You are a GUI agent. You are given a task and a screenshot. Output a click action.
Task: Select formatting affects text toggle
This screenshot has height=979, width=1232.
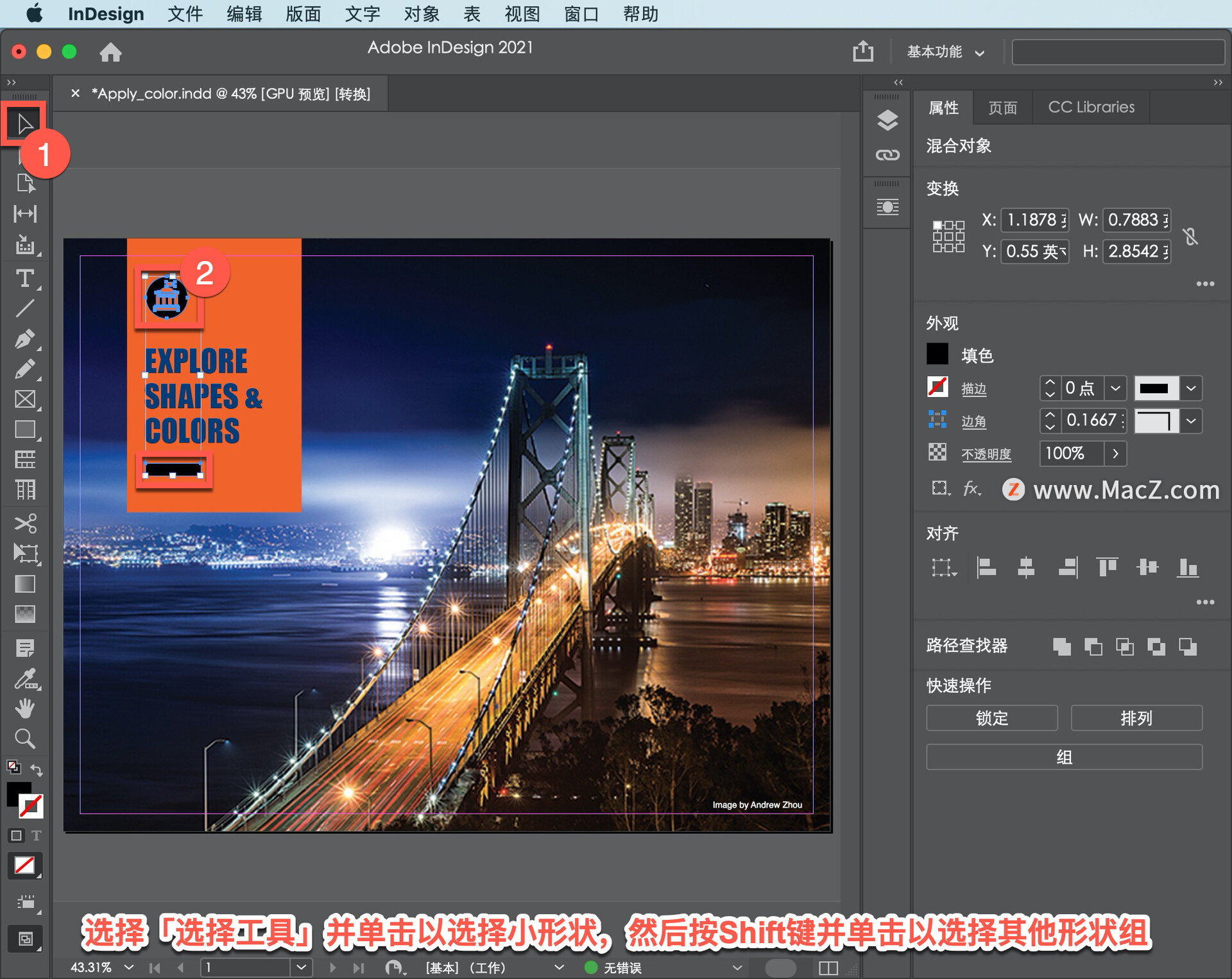(x=37, y=835)
